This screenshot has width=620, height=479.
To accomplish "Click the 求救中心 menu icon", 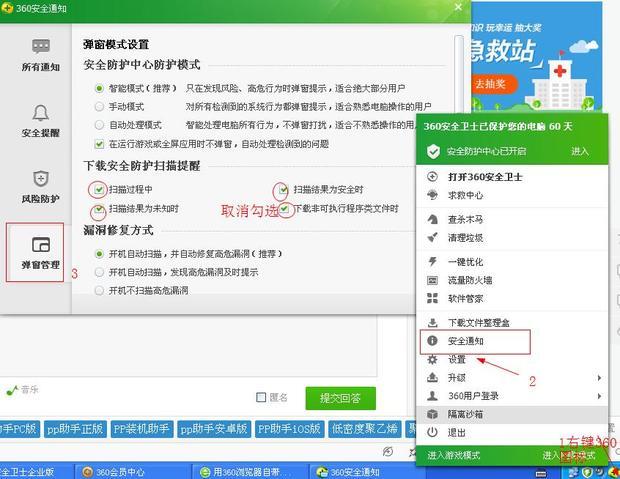I will (433, 195).
